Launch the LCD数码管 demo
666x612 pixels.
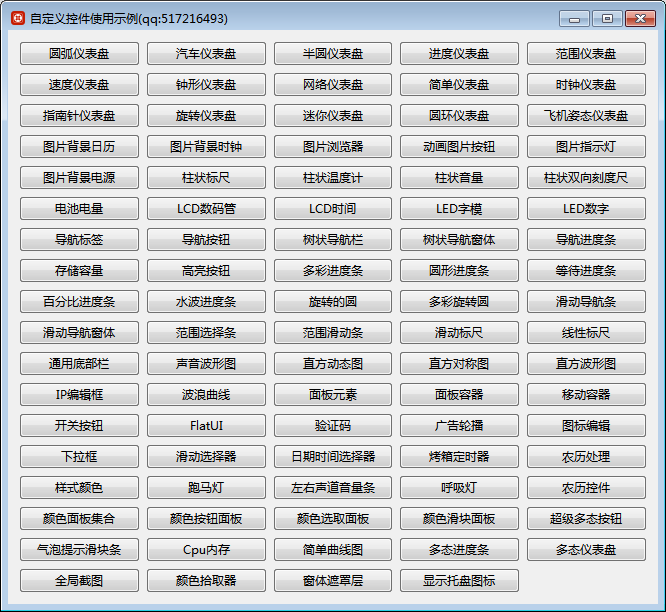[206, 209]
